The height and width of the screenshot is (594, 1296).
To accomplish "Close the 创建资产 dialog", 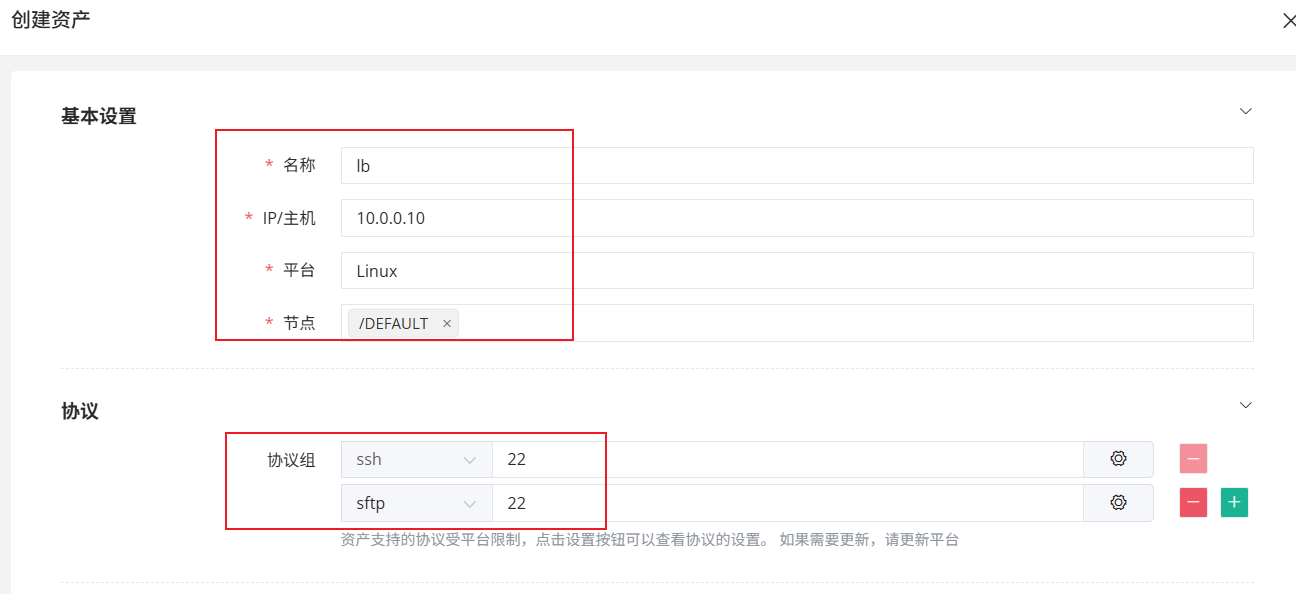I will (x=1289, y=21).
